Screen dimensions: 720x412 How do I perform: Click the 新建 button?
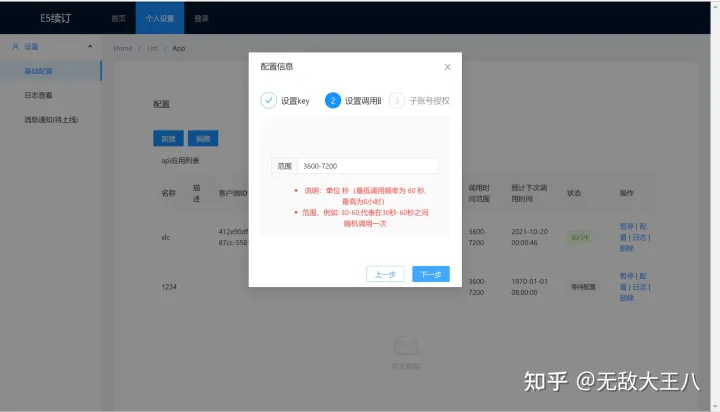point(167,139)
